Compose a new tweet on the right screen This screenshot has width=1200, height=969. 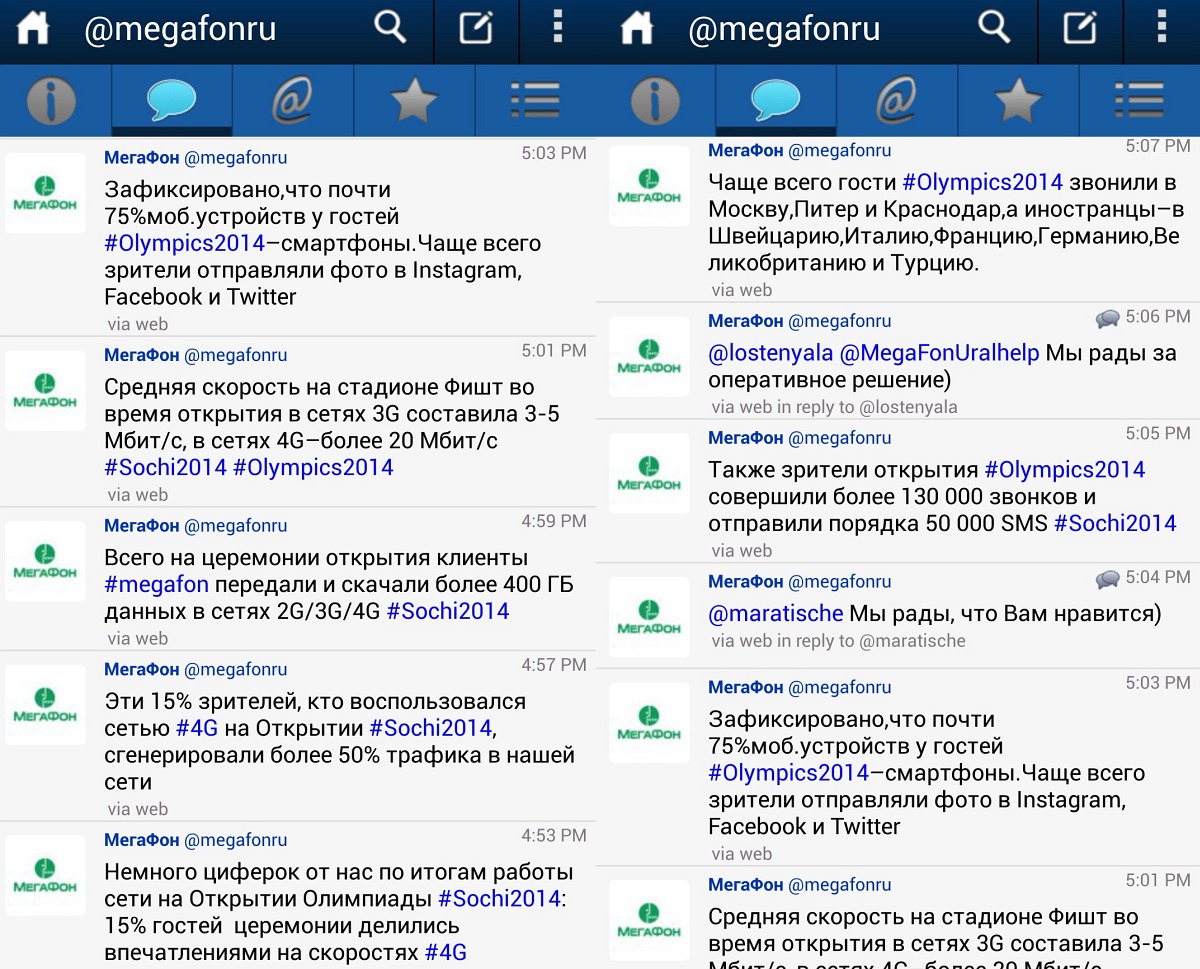pos(1080,28)
